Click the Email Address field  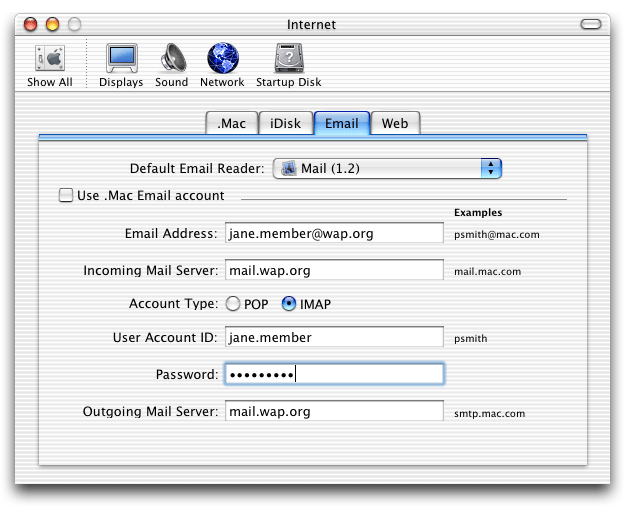[x=334, y=233]
